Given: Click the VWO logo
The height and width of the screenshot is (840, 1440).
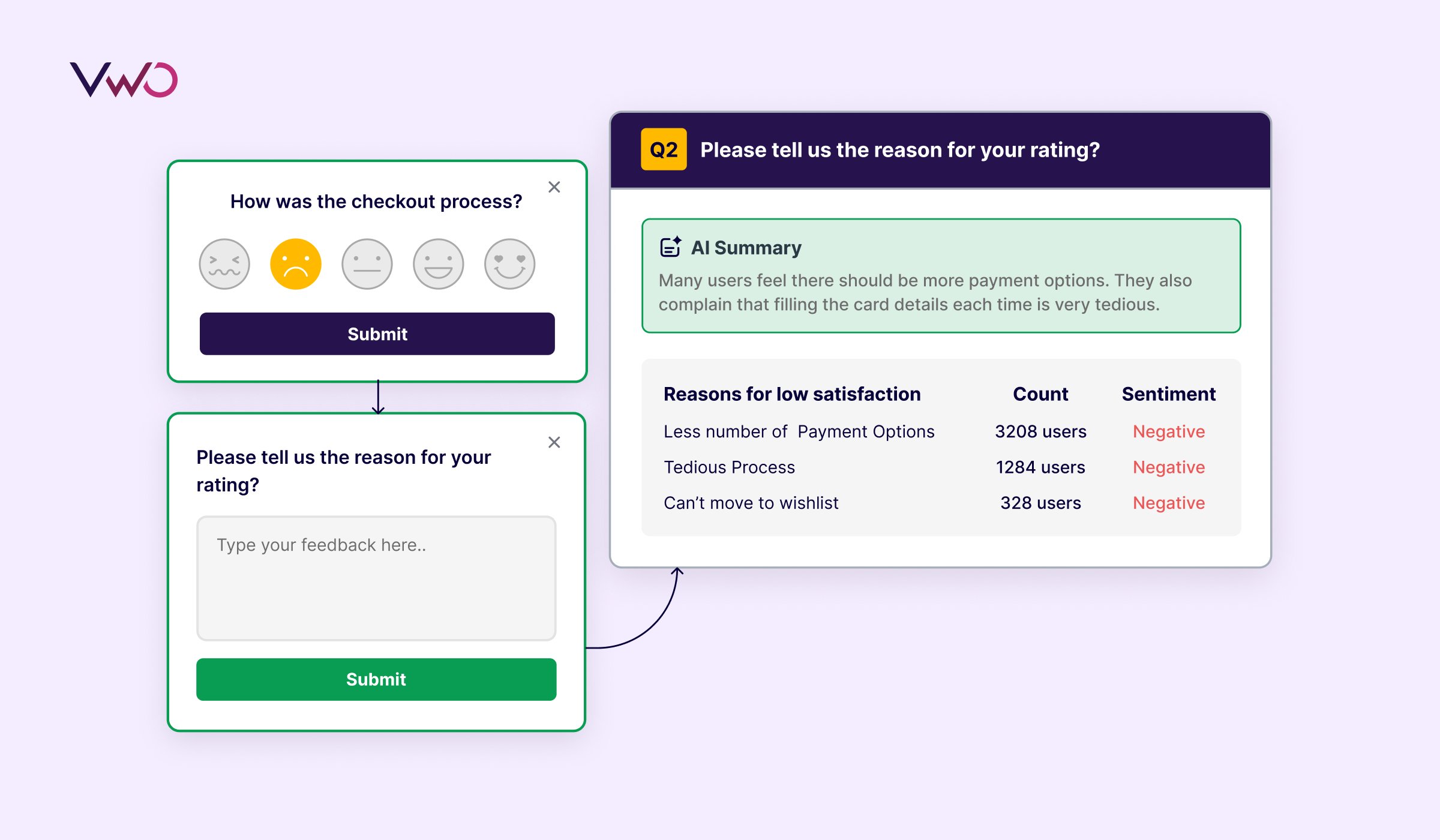Looking at the screenshot, I should click(x=124, y=80).
